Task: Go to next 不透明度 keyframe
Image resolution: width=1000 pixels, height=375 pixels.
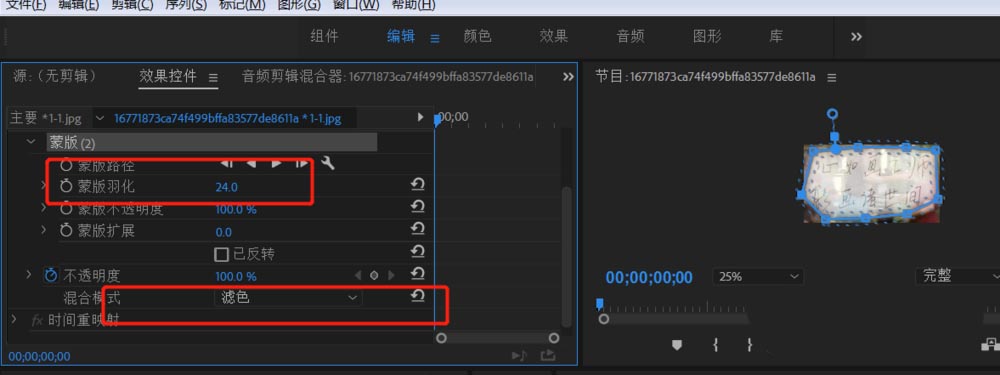Action: click(391, 276)
